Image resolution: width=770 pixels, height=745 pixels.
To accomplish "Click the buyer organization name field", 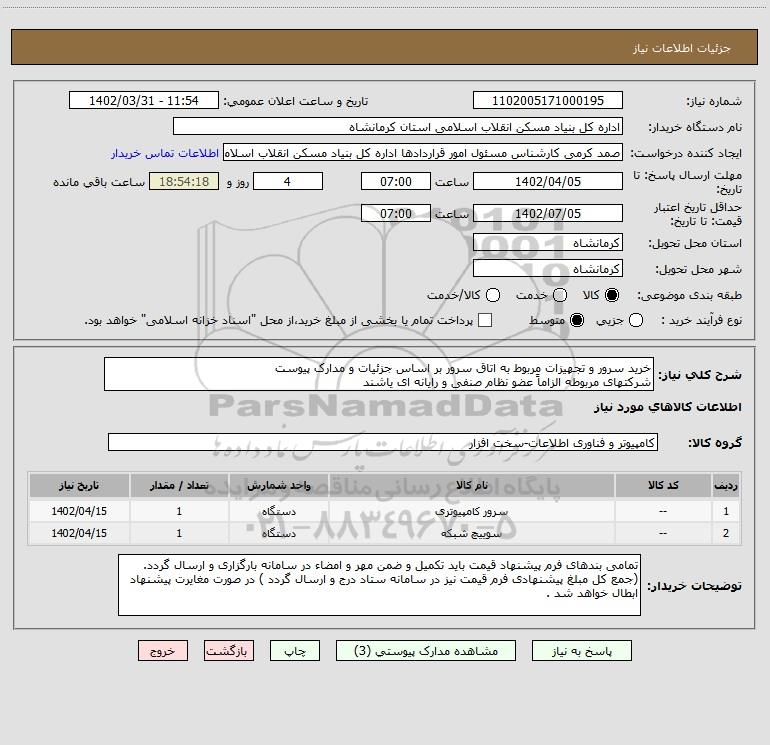I will [x=398, y=127].
